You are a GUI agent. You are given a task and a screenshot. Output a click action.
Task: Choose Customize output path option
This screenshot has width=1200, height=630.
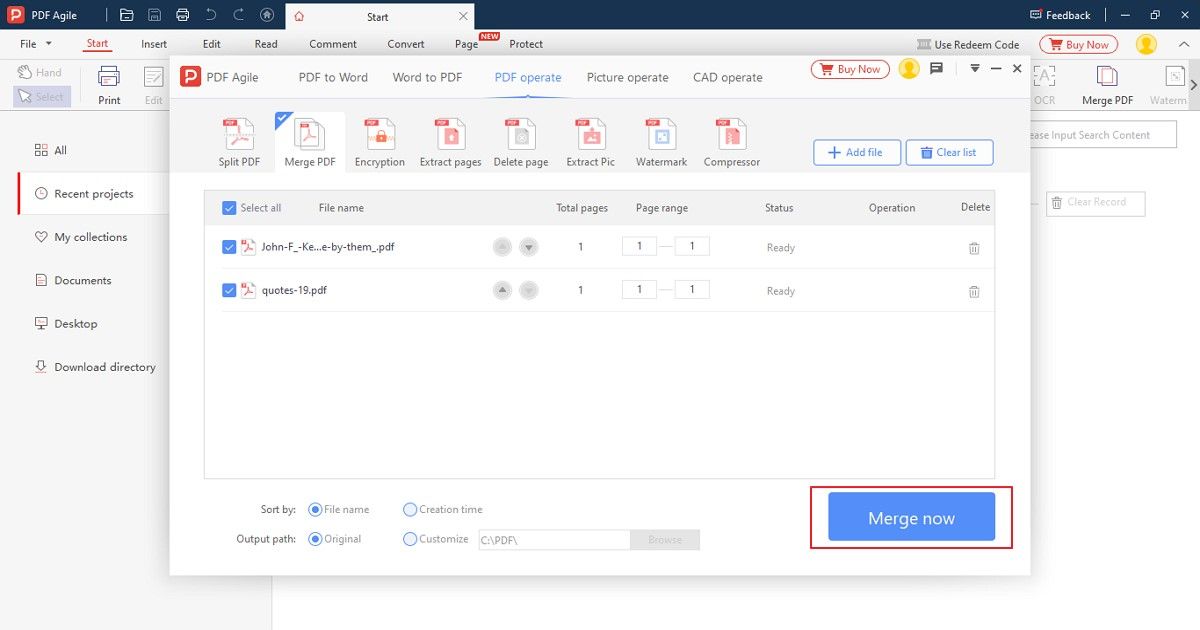410,539
